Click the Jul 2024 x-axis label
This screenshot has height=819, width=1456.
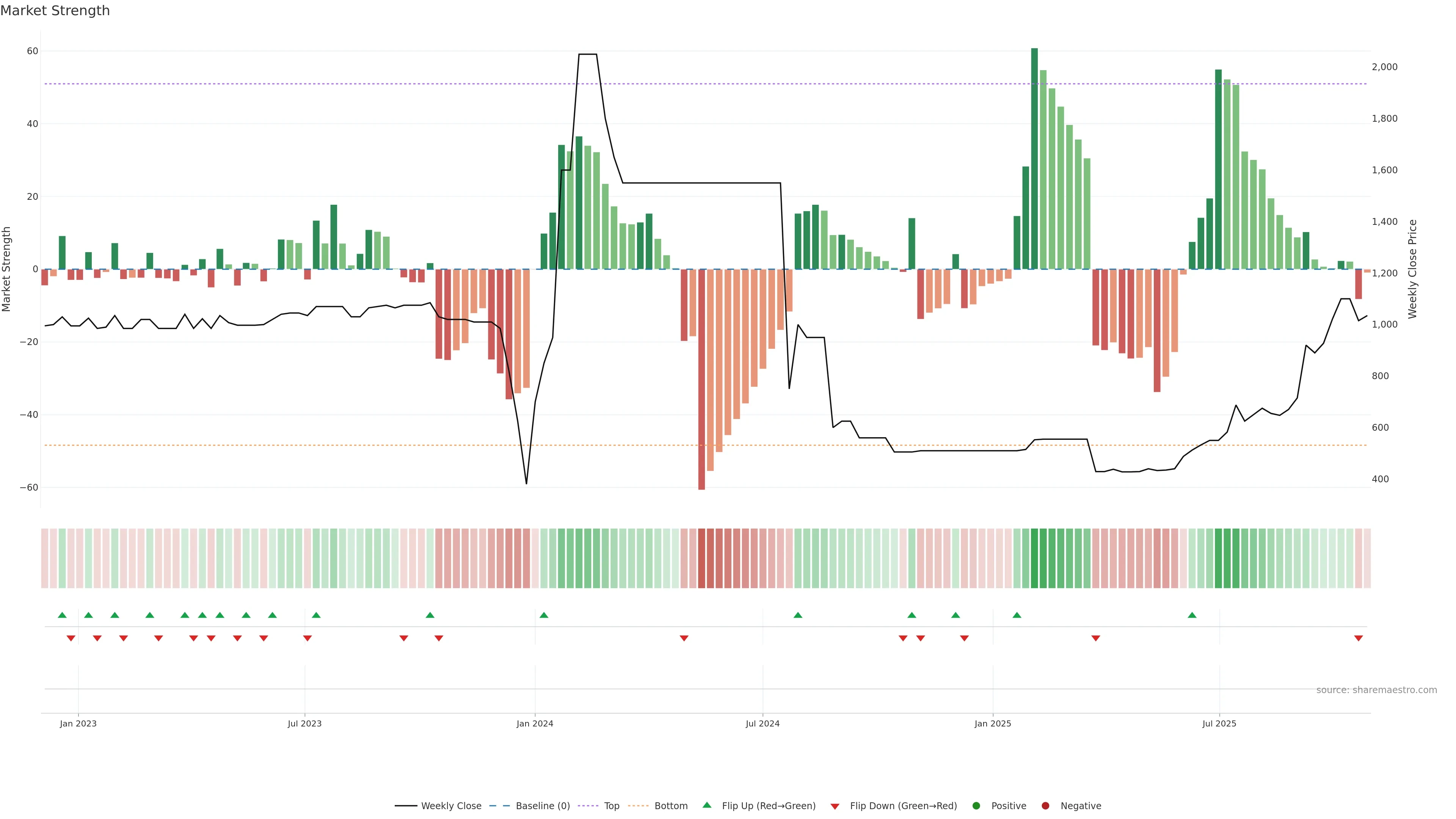click(763, 723)
